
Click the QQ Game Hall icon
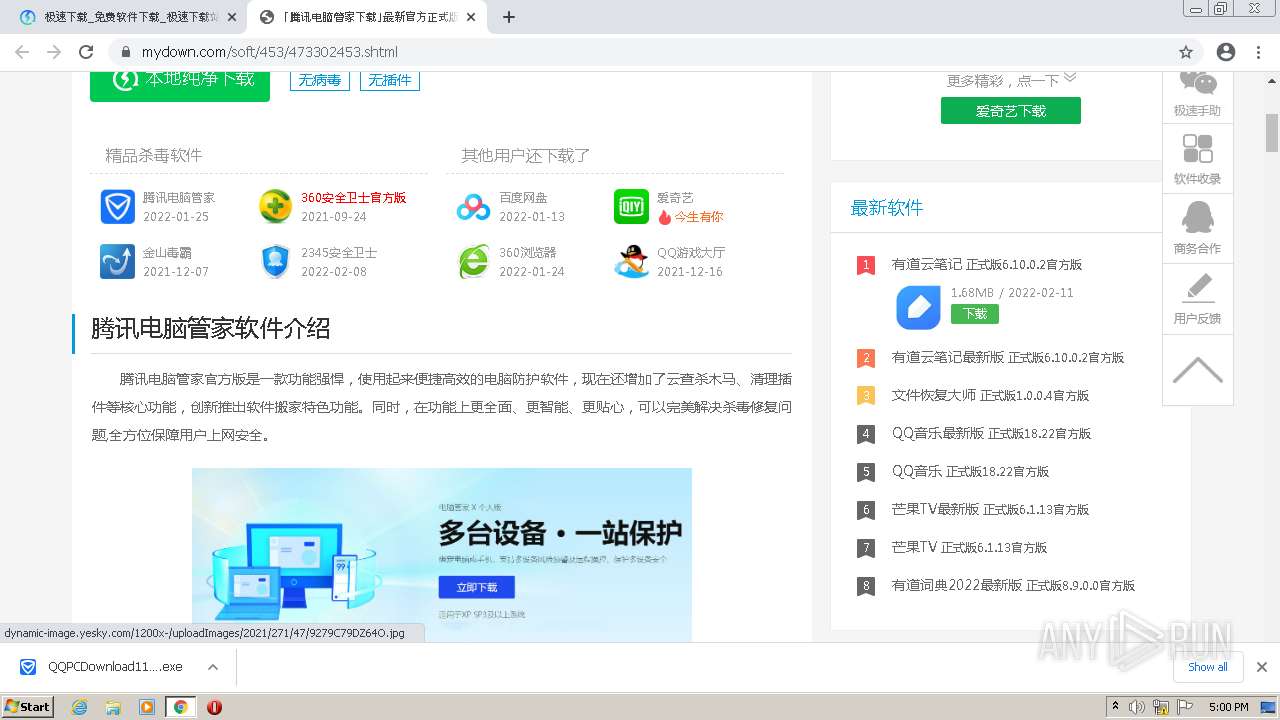pyautogui.click(x=631, y=262)
